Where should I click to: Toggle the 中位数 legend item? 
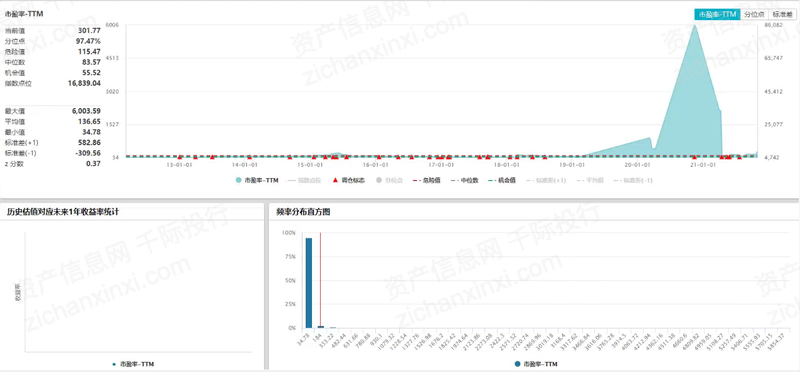pyautogui.click(x=464, y=180)
